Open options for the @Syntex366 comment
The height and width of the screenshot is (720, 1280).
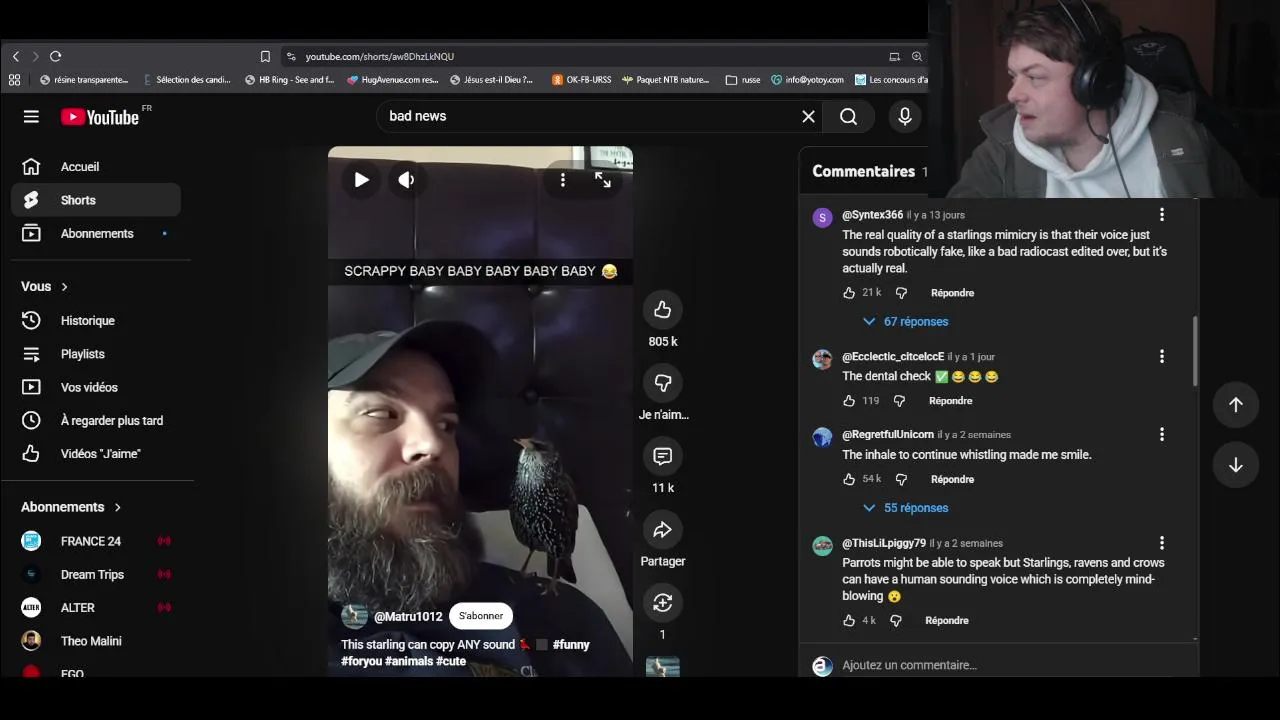1161,215
